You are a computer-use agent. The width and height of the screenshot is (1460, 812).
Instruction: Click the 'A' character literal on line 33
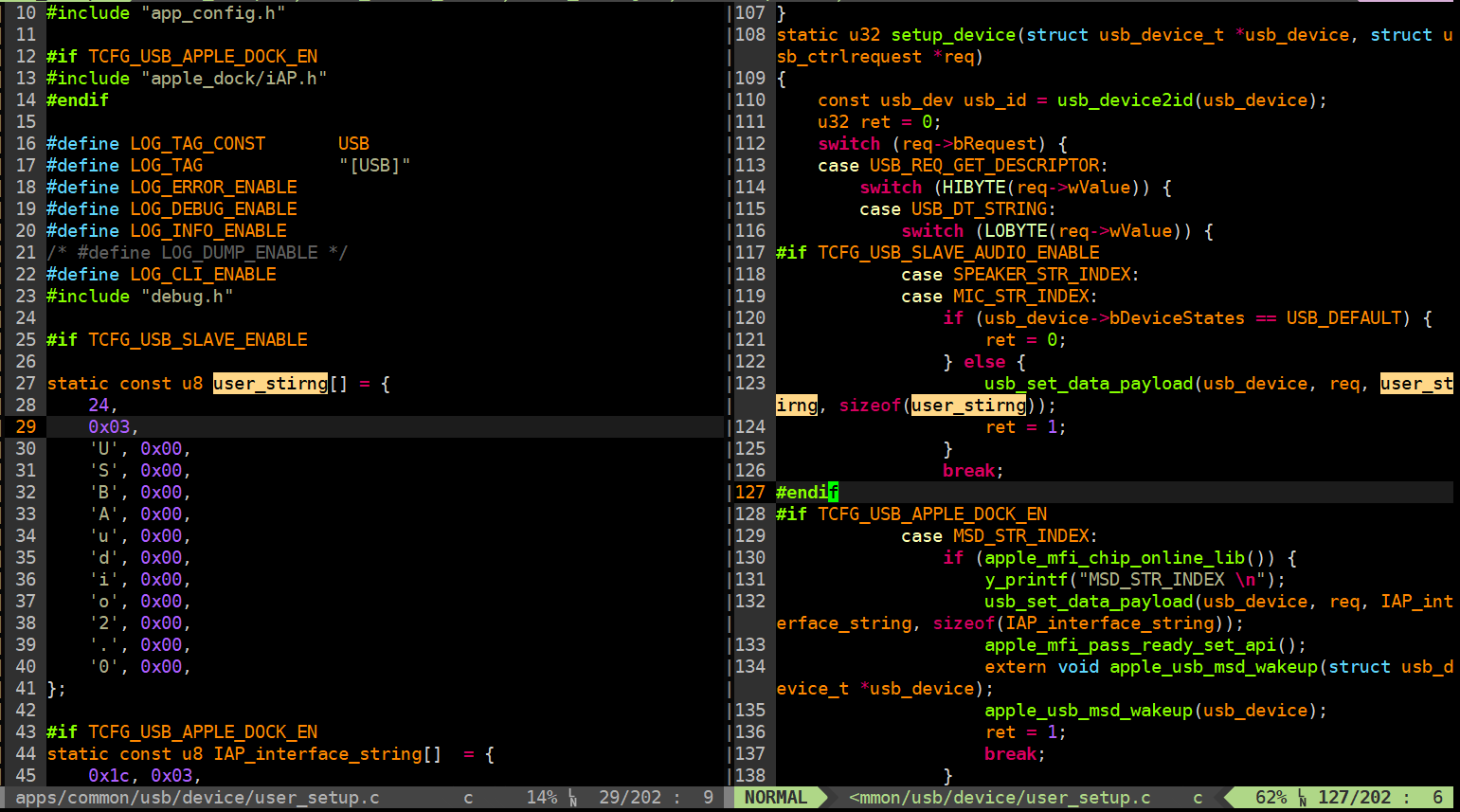(103, 514)
